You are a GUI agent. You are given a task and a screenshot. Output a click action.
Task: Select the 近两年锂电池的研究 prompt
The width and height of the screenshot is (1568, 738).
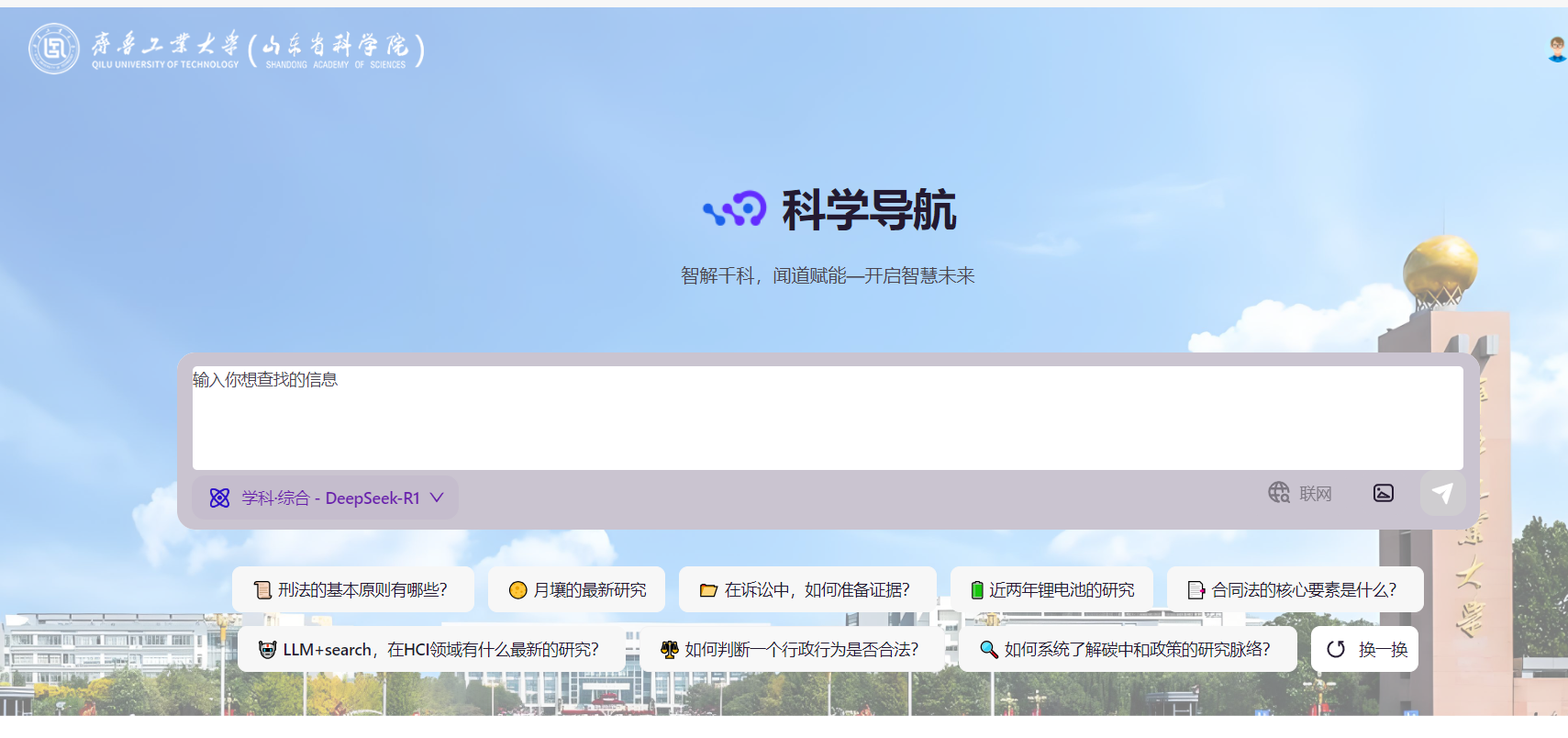1051,589
